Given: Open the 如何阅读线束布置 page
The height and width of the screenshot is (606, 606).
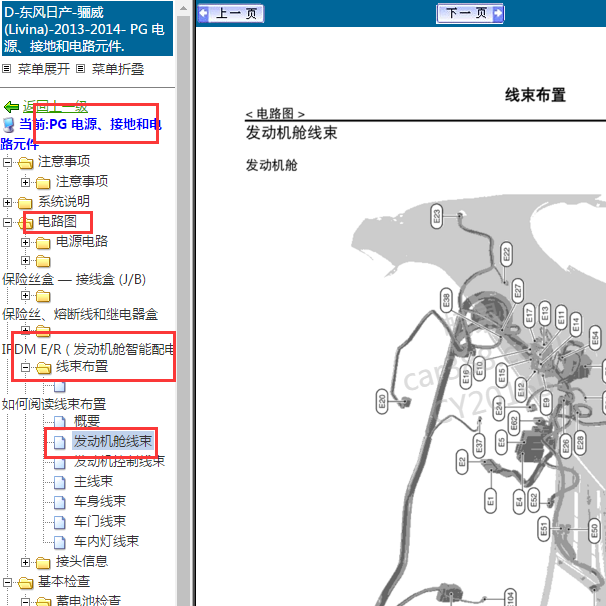Looking at the screenshot, I should click(x=54, y=404).
